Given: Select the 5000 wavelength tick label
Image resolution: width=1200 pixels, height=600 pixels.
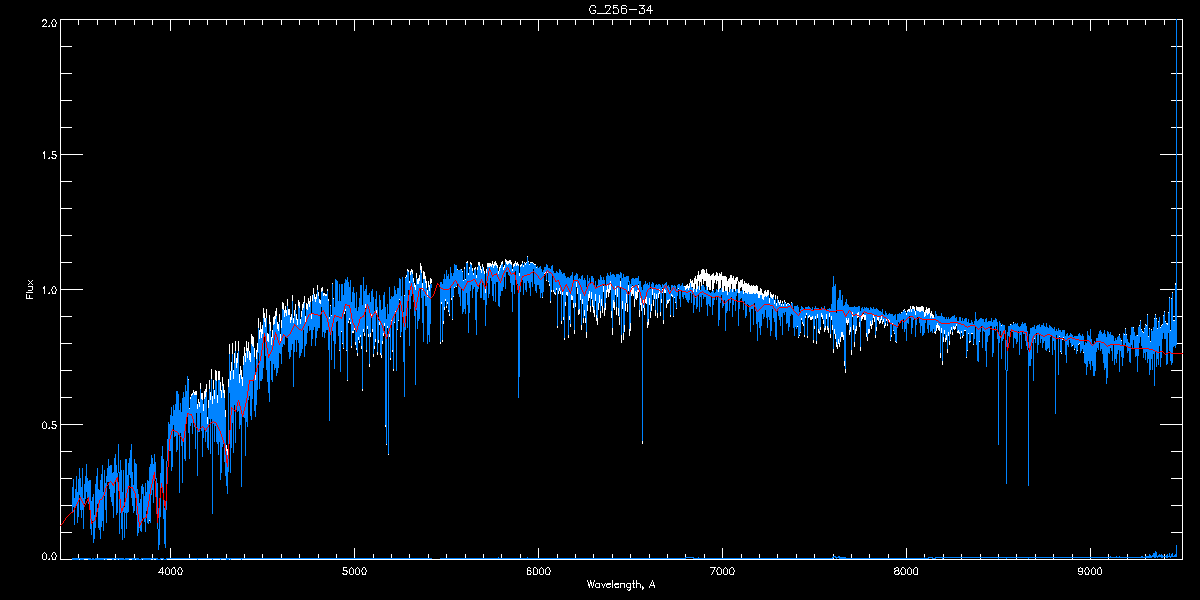Looking at the screenshot, I should click(355, 571).
